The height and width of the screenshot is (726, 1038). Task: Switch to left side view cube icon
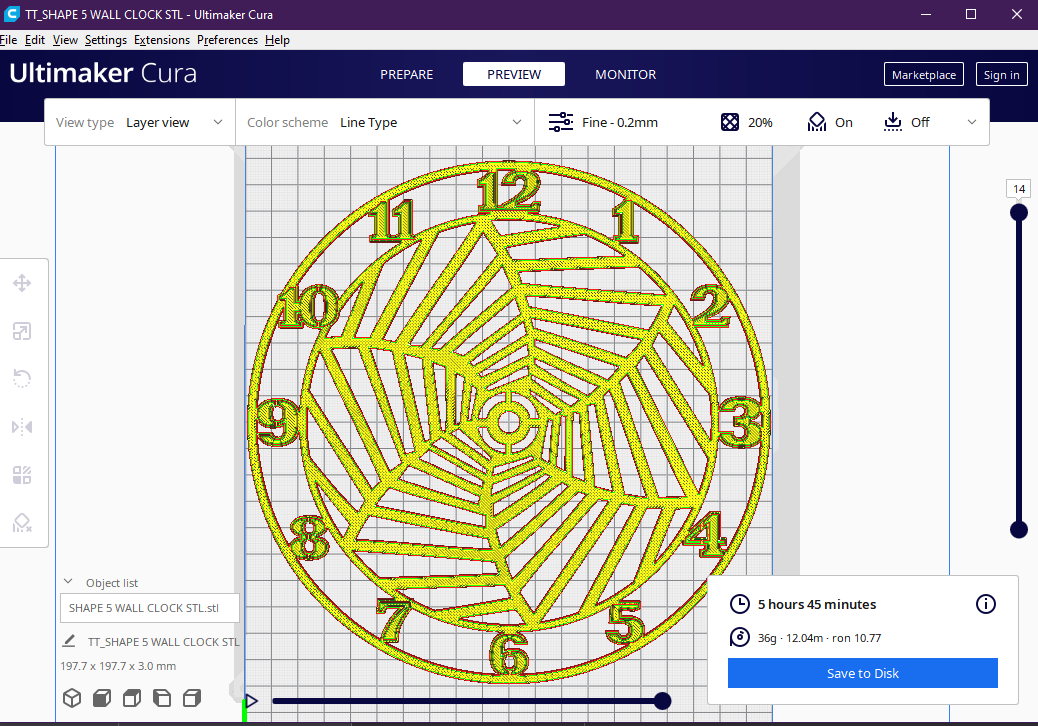[162, 698]
